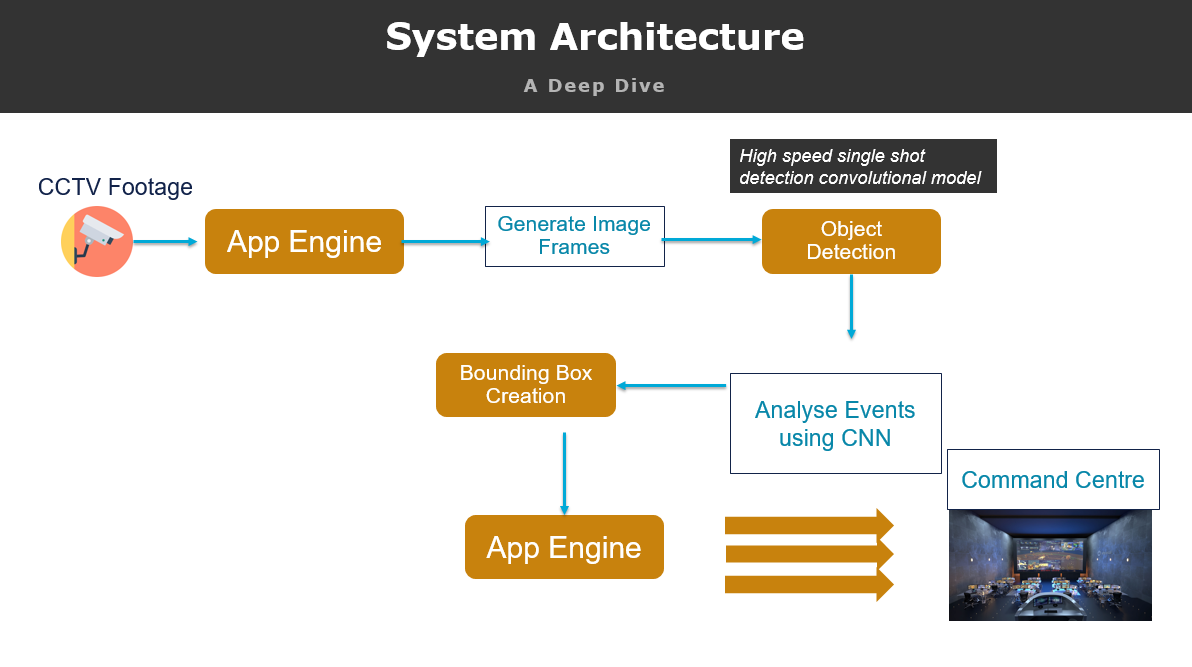
Task: Click the Object Detection block
Action: 851,241
